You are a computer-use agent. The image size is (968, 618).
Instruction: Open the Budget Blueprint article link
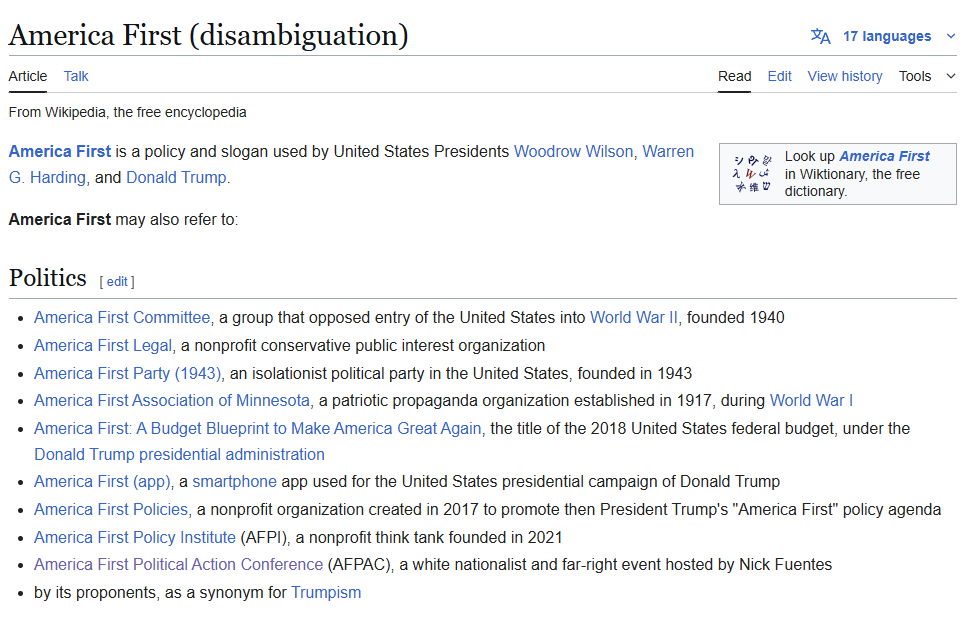[257, 428]
